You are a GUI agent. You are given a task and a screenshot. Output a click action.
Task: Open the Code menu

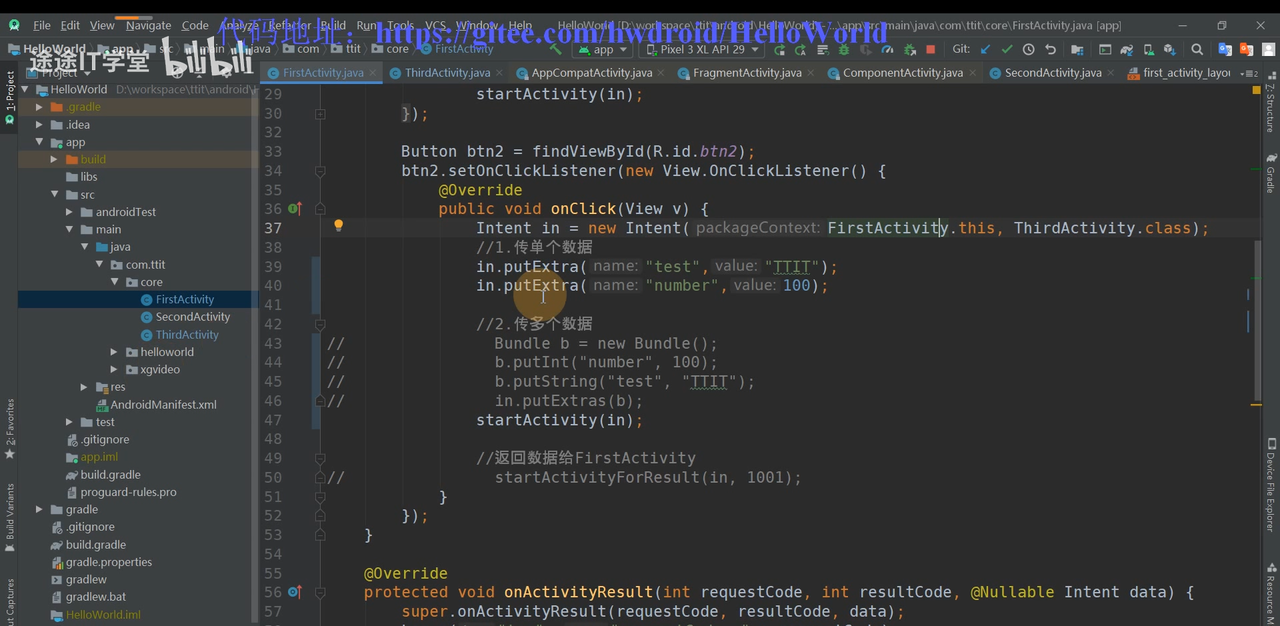[x=195, y=25]
